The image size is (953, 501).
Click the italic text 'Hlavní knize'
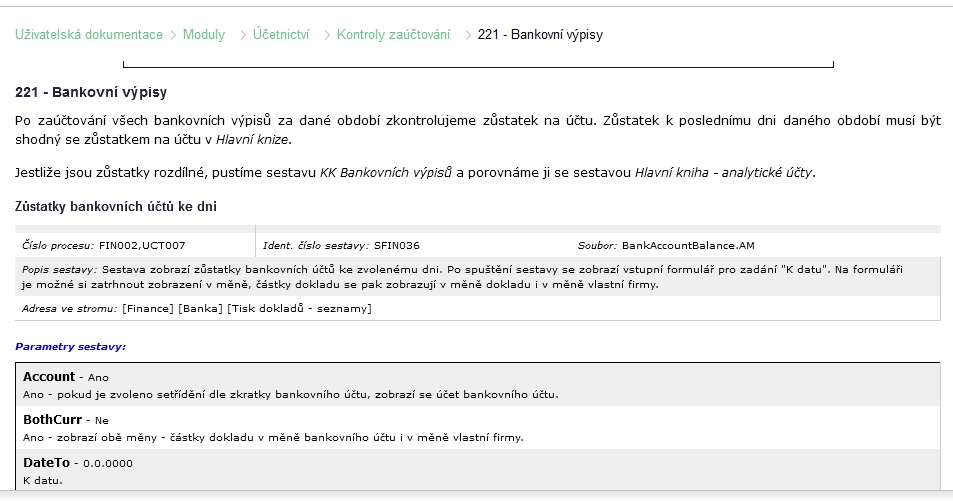[x=252, y=139]
